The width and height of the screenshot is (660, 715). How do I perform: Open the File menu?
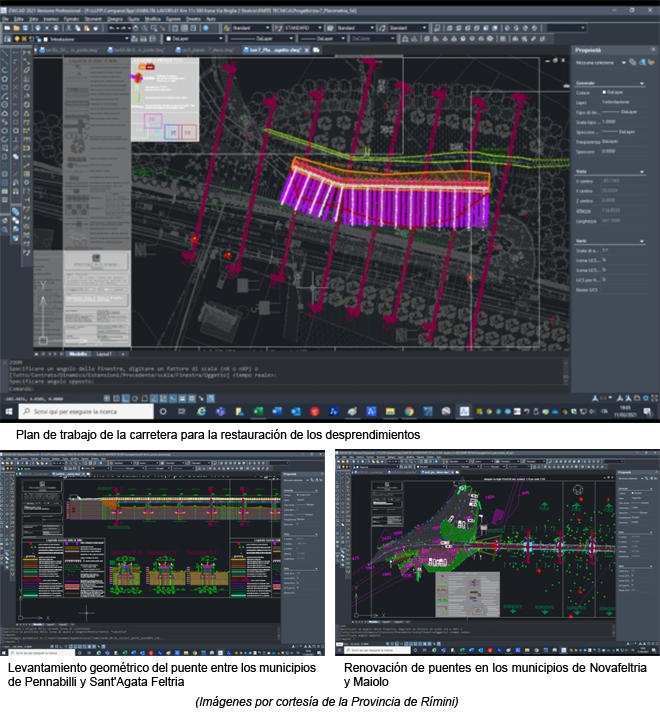click(x=5, y=19)
